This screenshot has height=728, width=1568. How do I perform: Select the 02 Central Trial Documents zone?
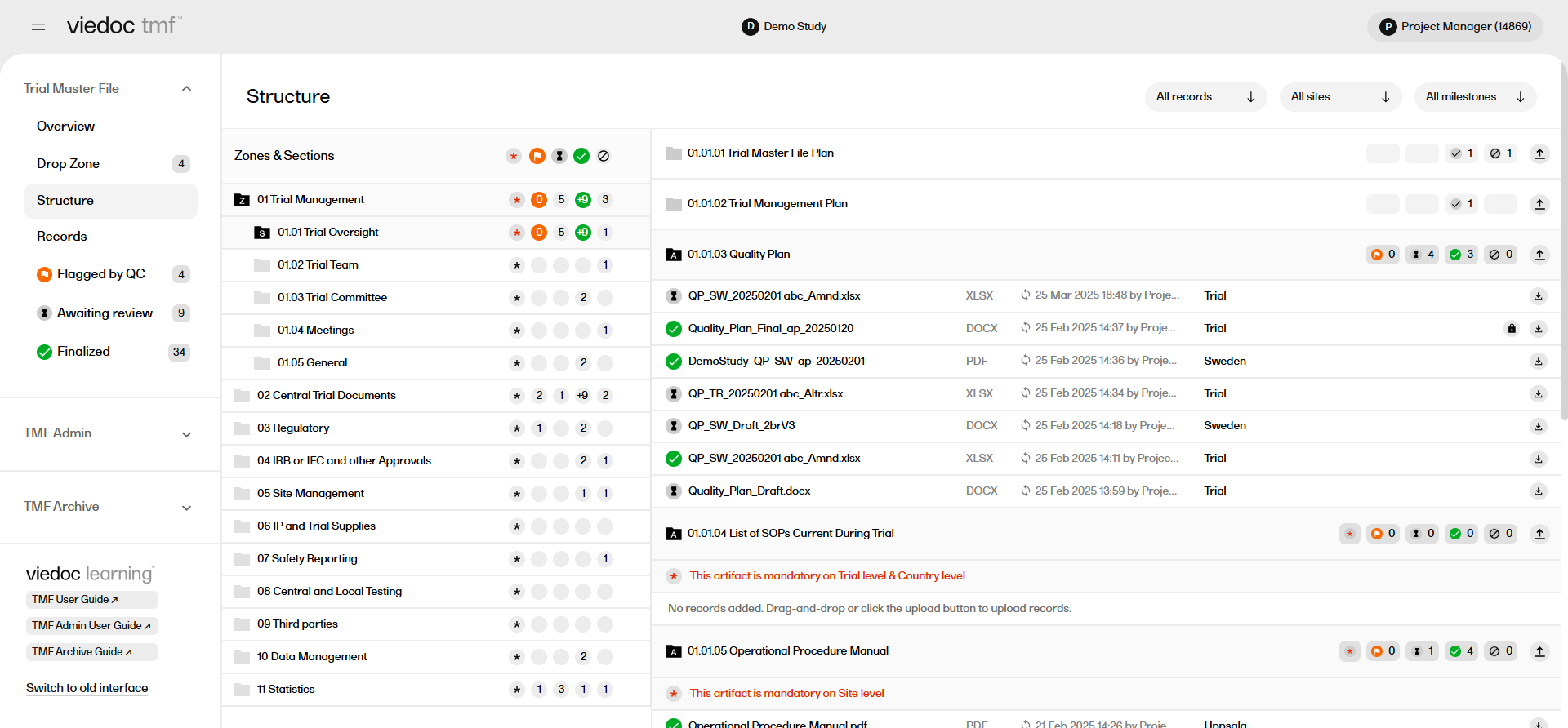(x=326, y=396)
